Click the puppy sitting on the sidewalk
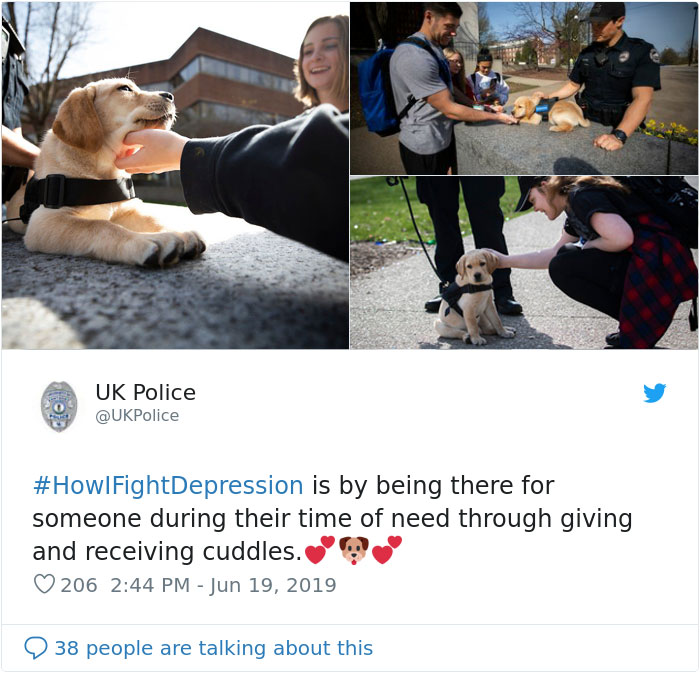 [470, 297]
